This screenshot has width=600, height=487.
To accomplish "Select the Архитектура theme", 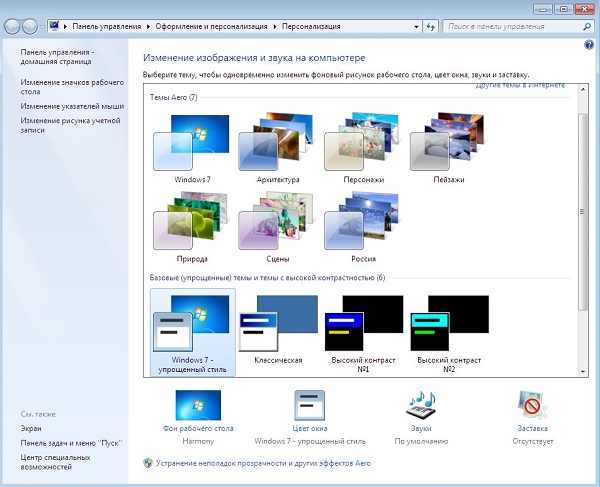I will (x=277, y=148).
